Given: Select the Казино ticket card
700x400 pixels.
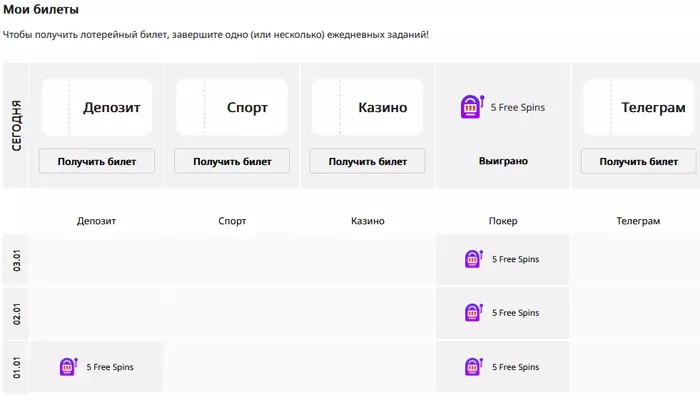Looking at the screenshot, I should 367,107.
